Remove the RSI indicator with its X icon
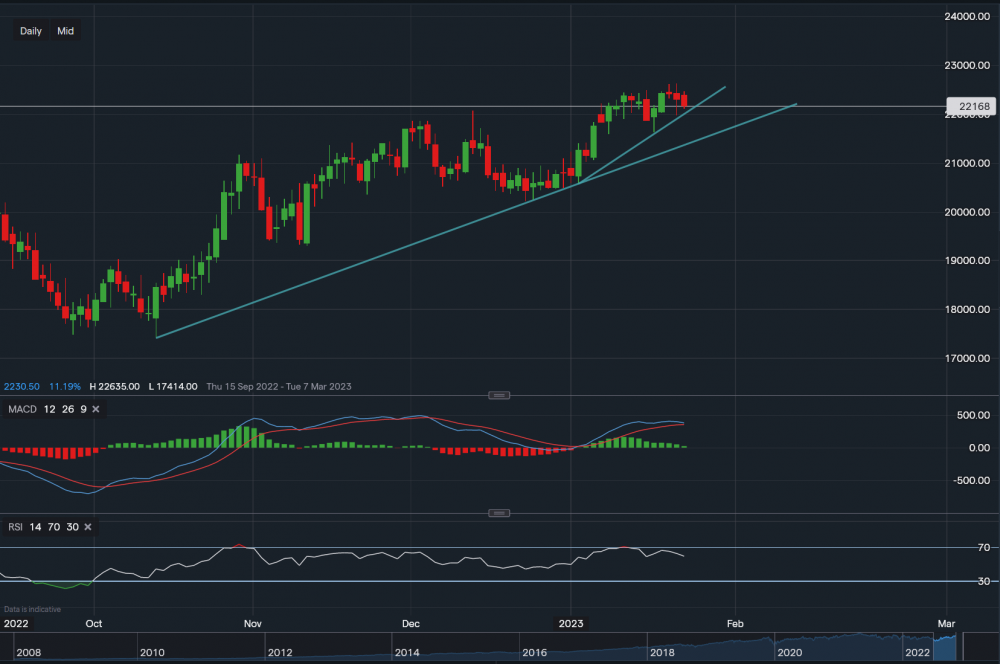 tap(87, 526)
